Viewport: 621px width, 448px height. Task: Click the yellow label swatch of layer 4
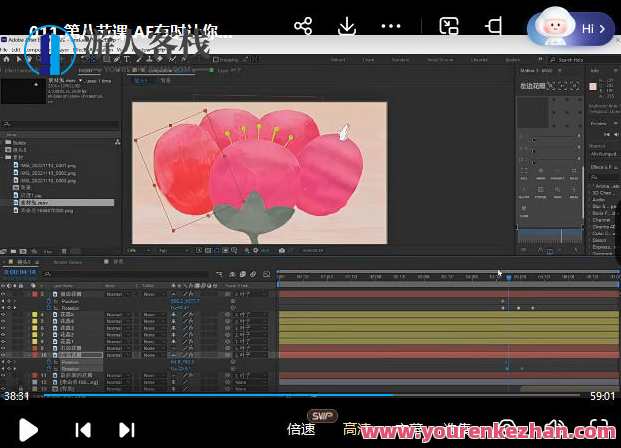[34, 315]
